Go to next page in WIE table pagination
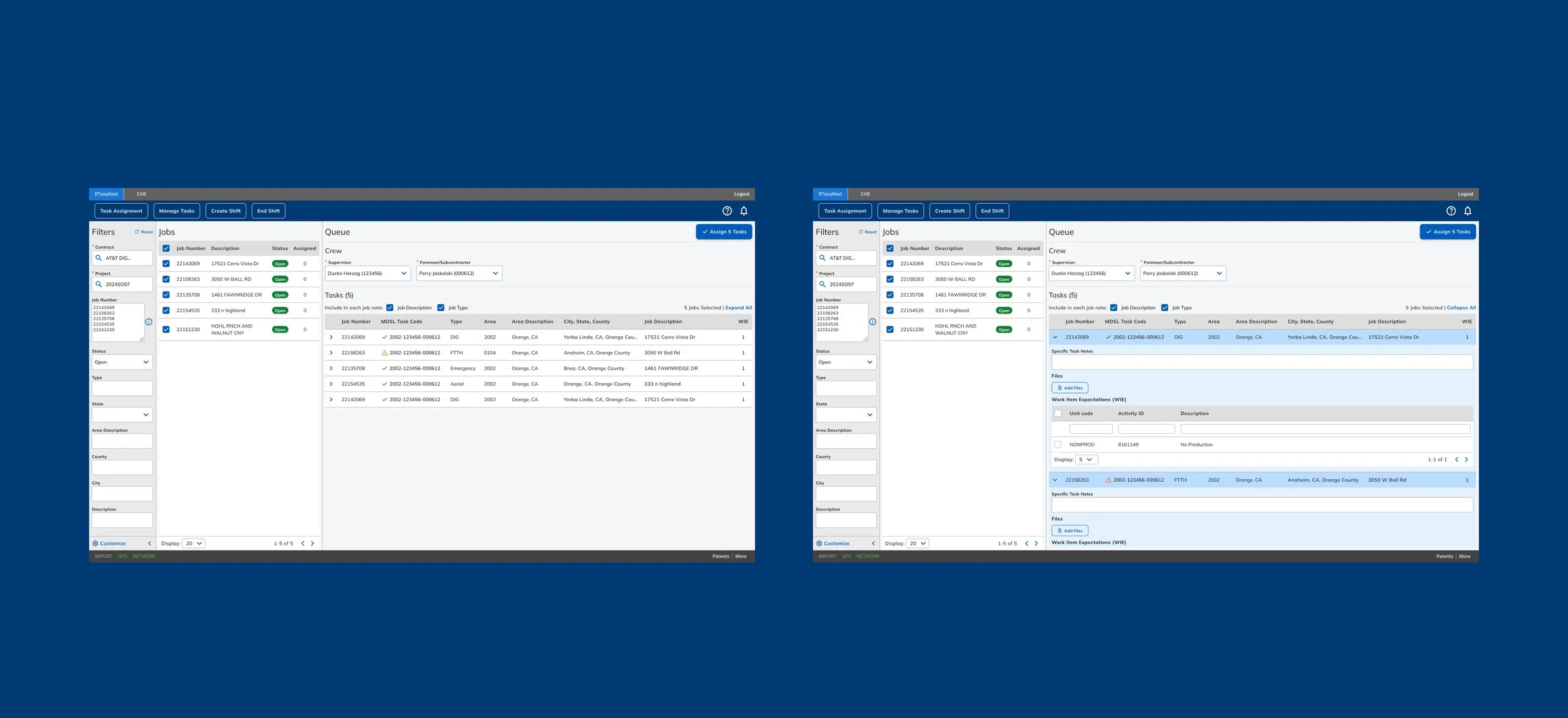This screenshot has width=1568, height=718. (1466, 460)
